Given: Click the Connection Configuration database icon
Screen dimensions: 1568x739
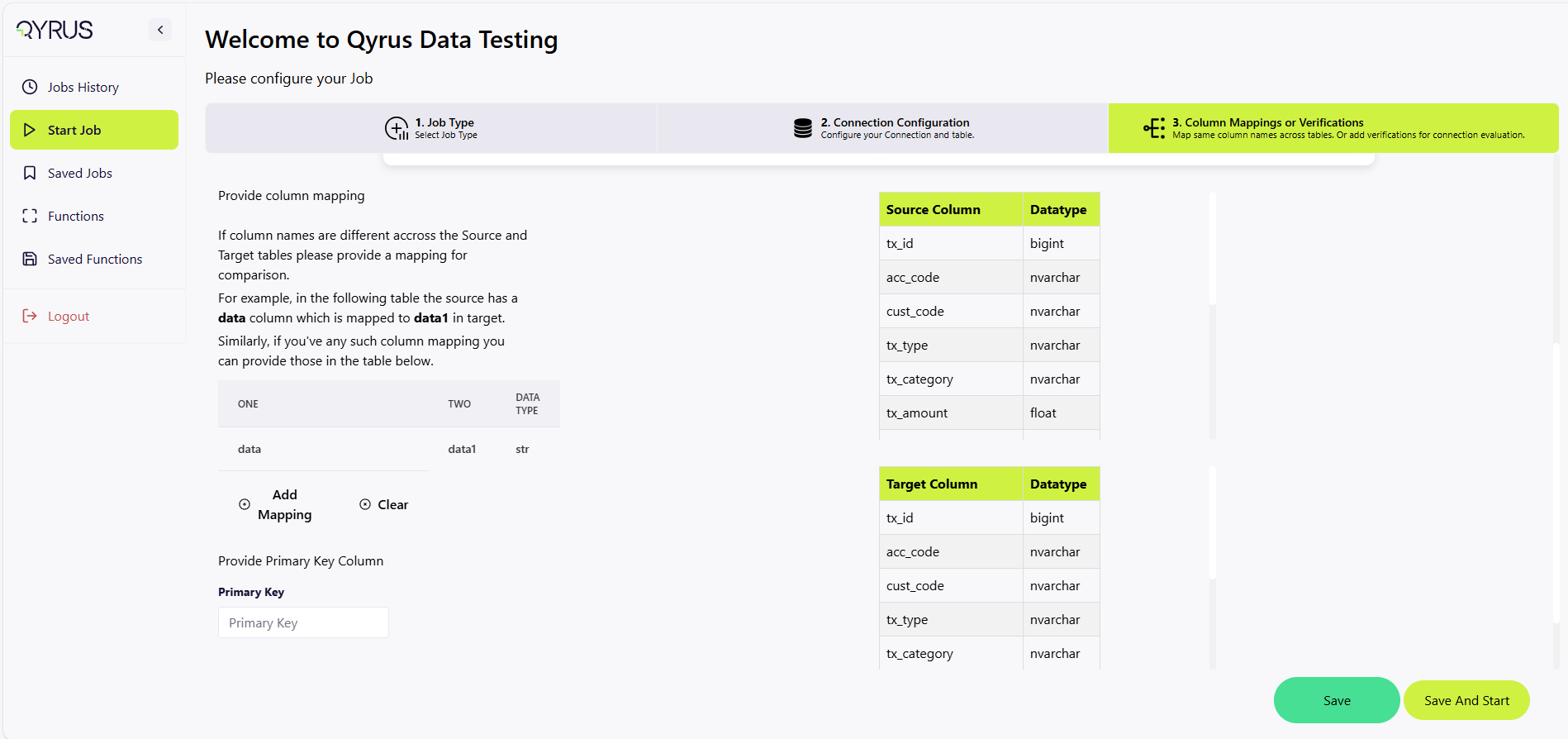Looking at the screenshot, I should 802,128.
